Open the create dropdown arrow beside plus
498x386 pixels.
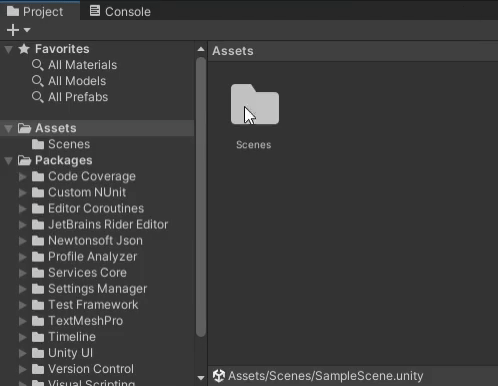point(27,30)
